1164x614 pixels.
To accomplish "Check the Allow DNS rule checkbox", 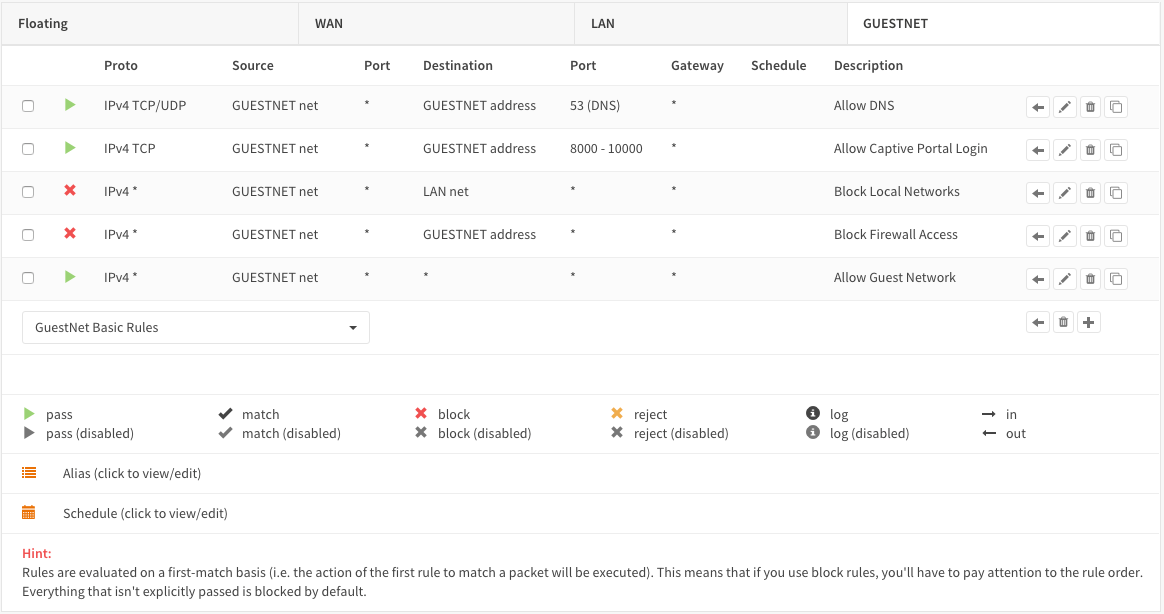I will [28, 106].
